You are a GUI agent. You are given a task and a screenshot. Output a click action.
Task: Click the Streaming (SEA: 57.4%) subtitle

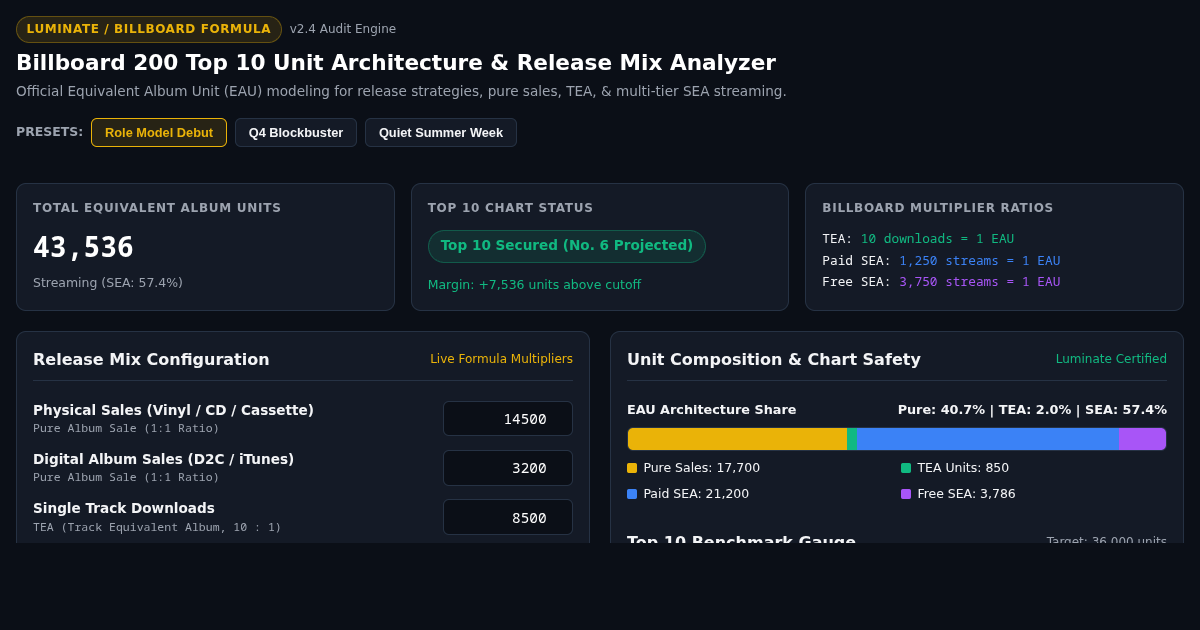pos(108,283)
